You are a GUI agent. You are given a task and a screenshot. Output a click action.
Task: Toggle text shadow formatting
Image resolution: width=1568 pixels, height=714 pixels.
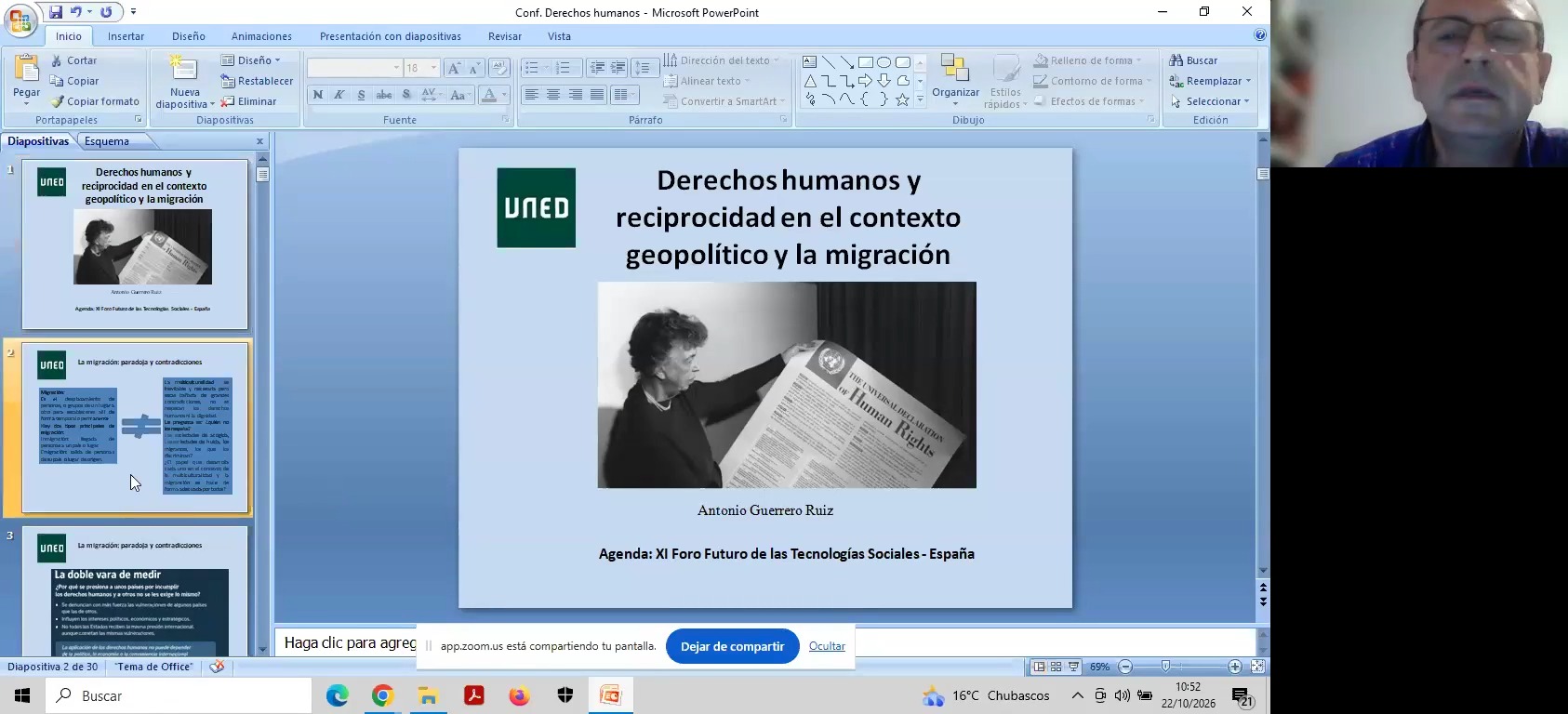click(x=406, y=95)
